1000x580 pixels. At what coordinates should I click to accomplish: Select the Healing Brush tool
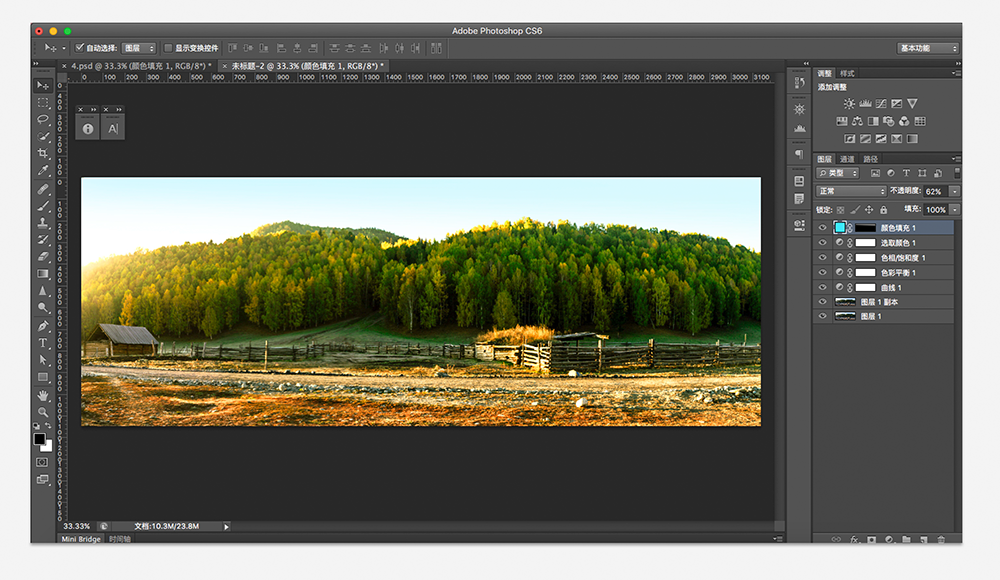click(x=43, y=190)
